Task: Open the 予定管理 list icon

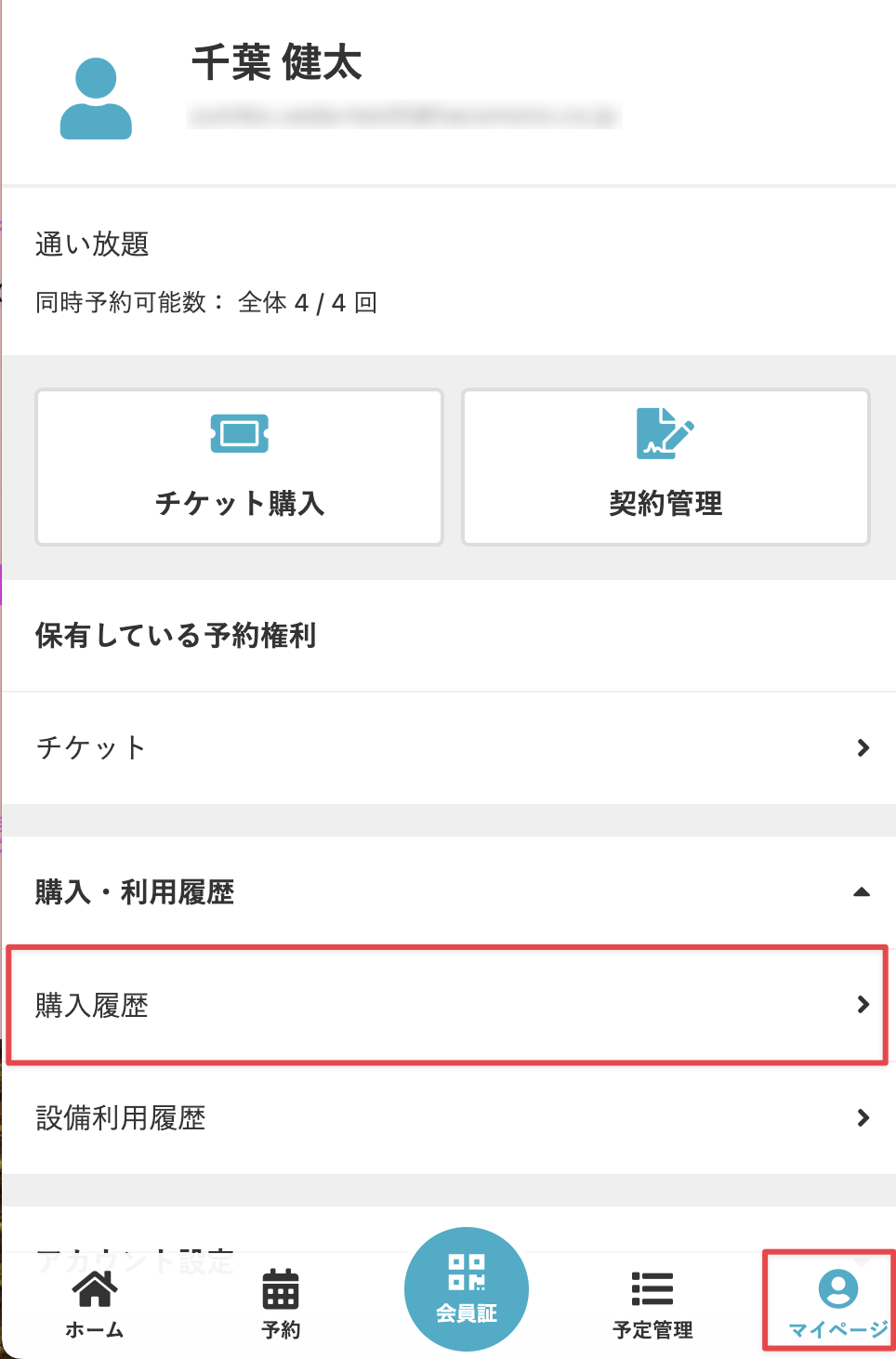Action: point(652,1289)
